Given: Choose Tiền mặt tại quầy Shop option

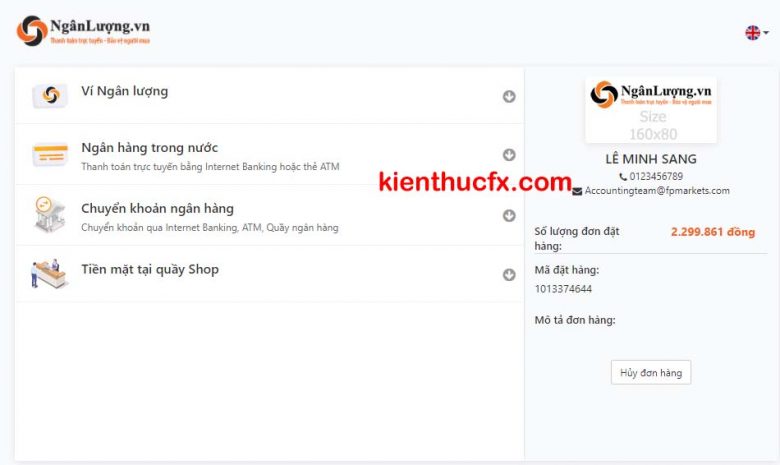Looking at the screenshot, I should 150,269.
